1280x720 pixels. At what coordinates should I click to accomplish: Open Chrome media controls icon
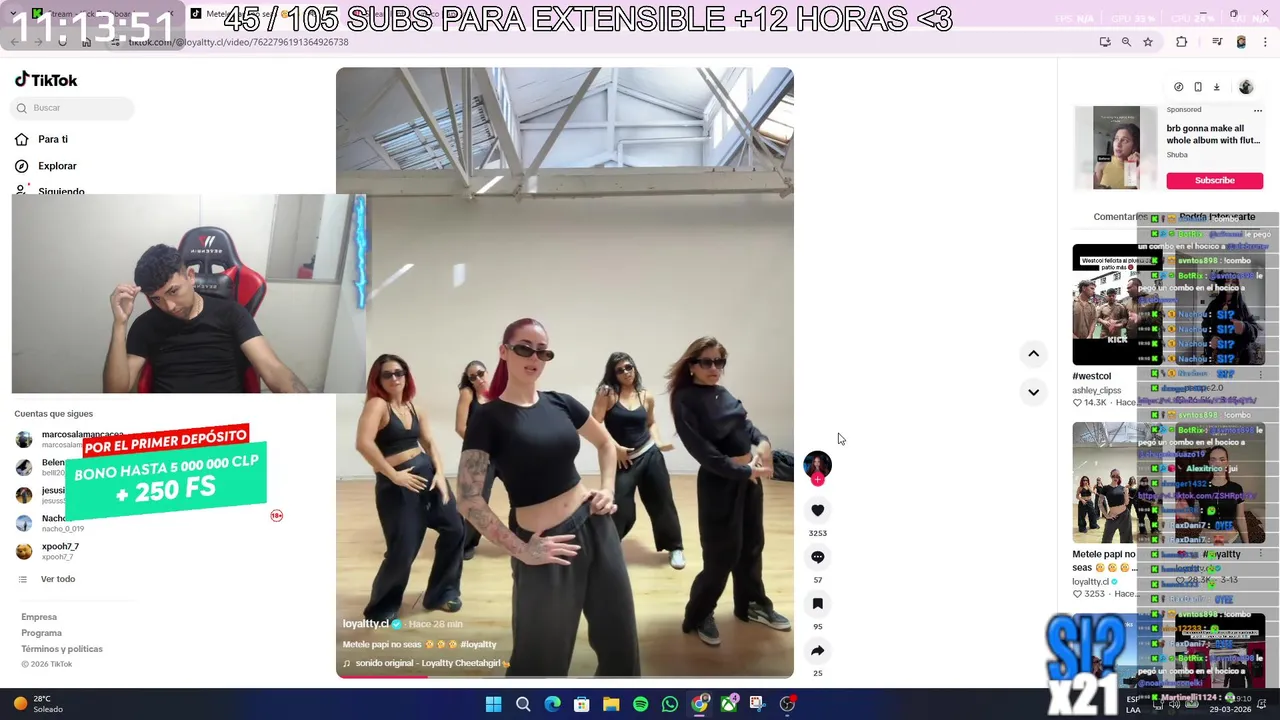(1217, 42)
